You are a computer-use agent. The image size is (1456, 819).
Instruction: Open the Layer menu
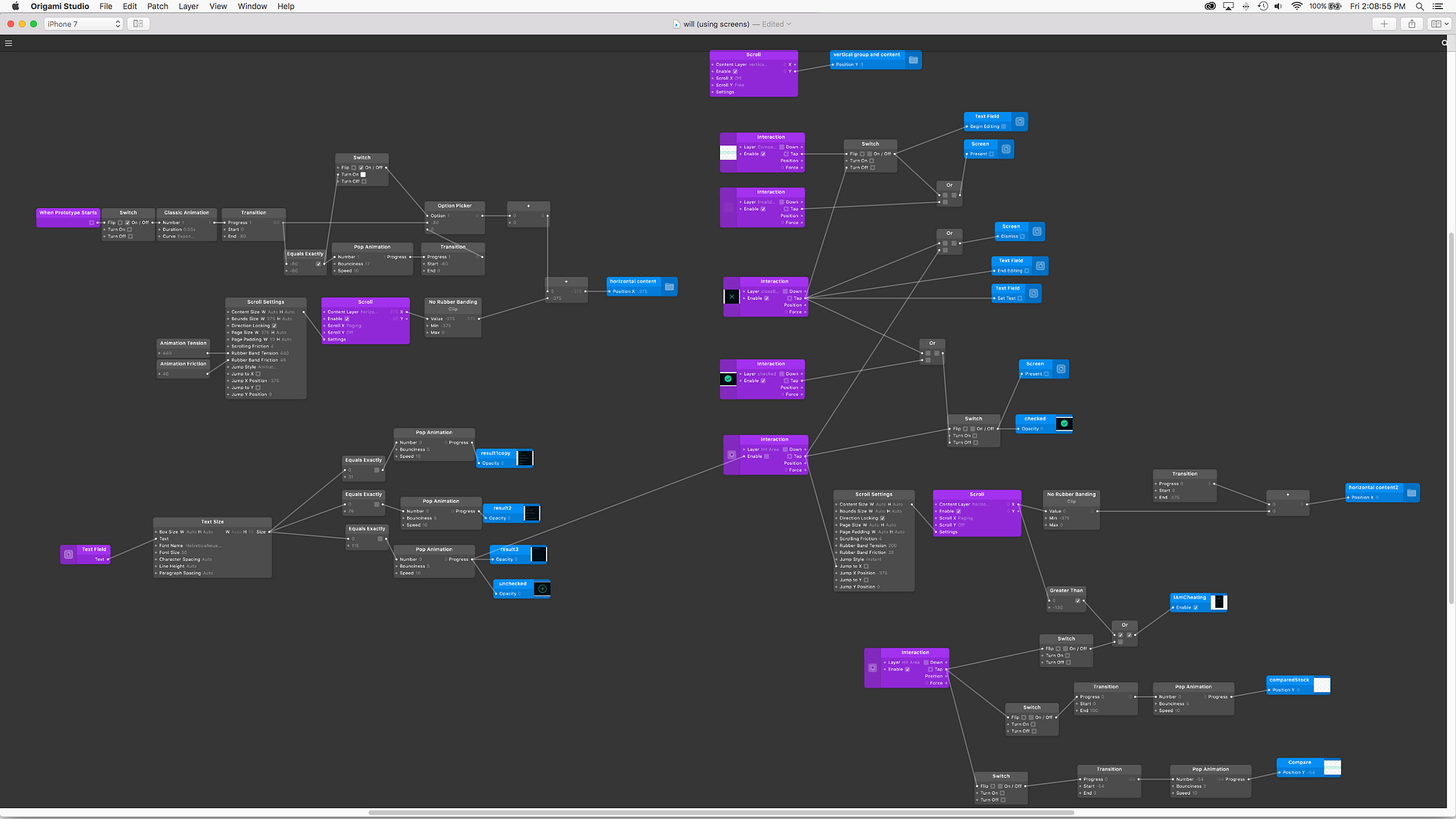189,6
